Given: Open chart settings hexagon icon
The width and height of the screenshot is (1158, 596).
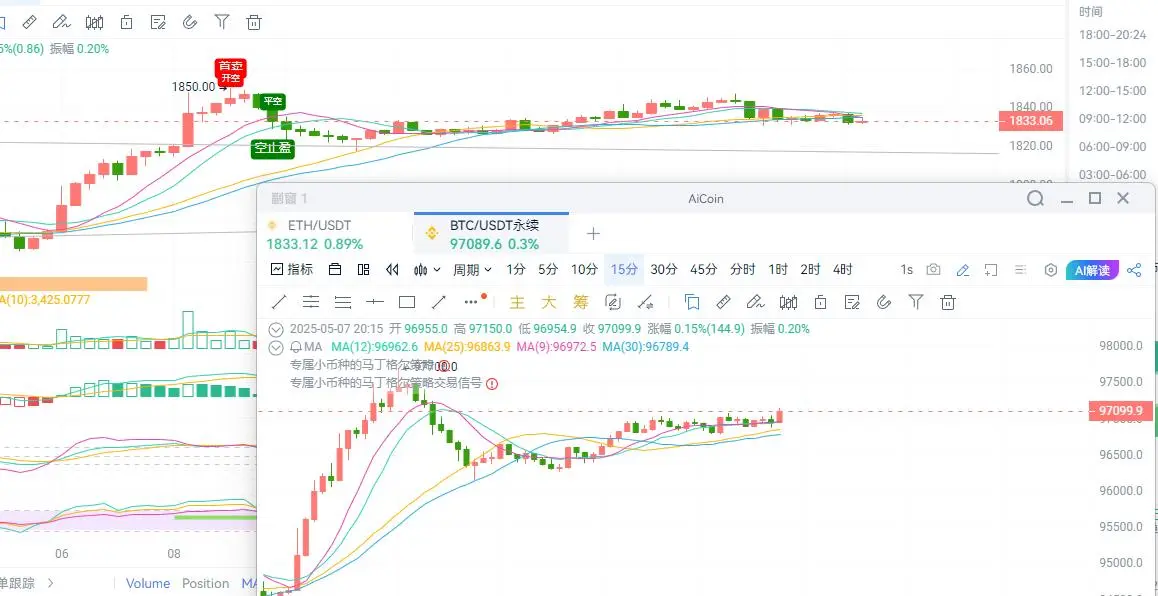Looking at the screenshot, I should click(1051, 270).
